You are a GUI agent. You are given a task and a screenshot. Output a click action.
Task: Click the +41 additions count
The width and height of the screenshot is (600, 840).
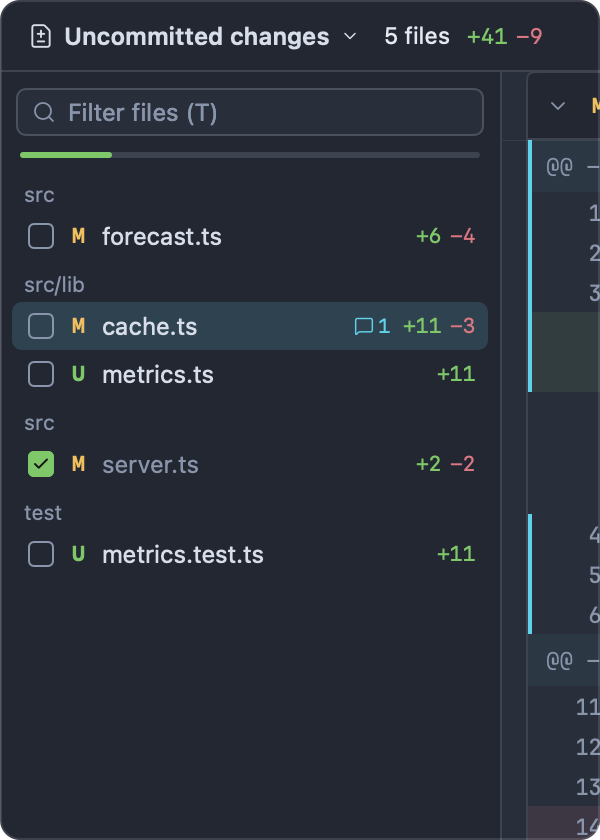point(487,36)
